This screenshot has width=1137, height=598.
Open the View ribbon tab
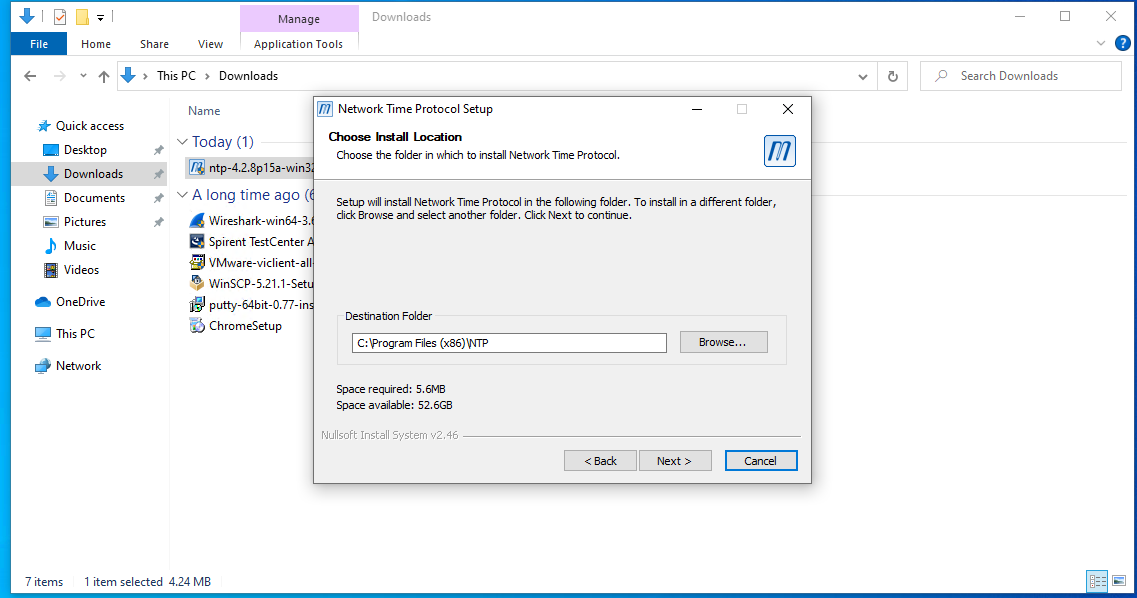(x=210, y=44)
